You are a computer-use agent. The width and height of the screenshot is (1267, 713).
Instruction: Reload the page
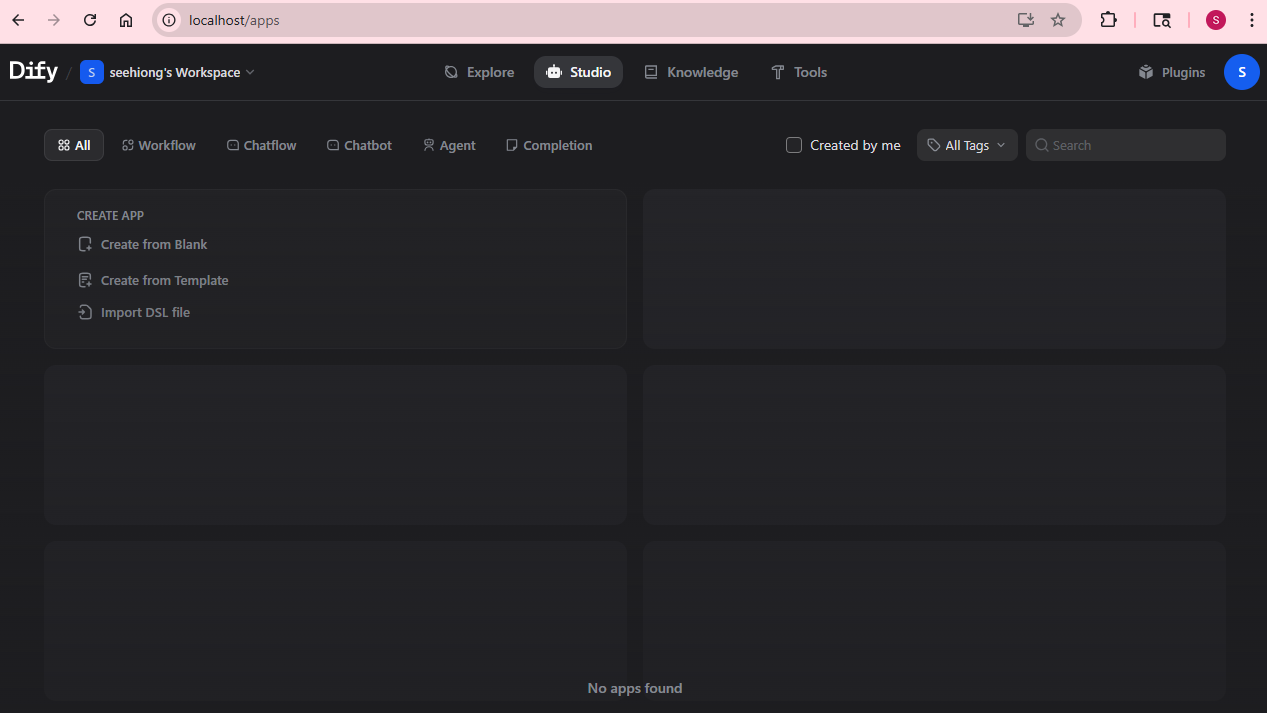coord(90,20)
